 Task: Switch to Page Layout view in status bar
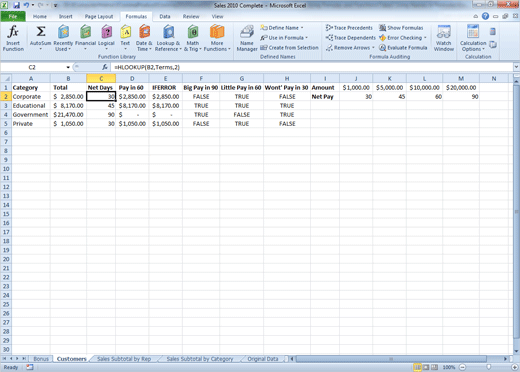426,367
